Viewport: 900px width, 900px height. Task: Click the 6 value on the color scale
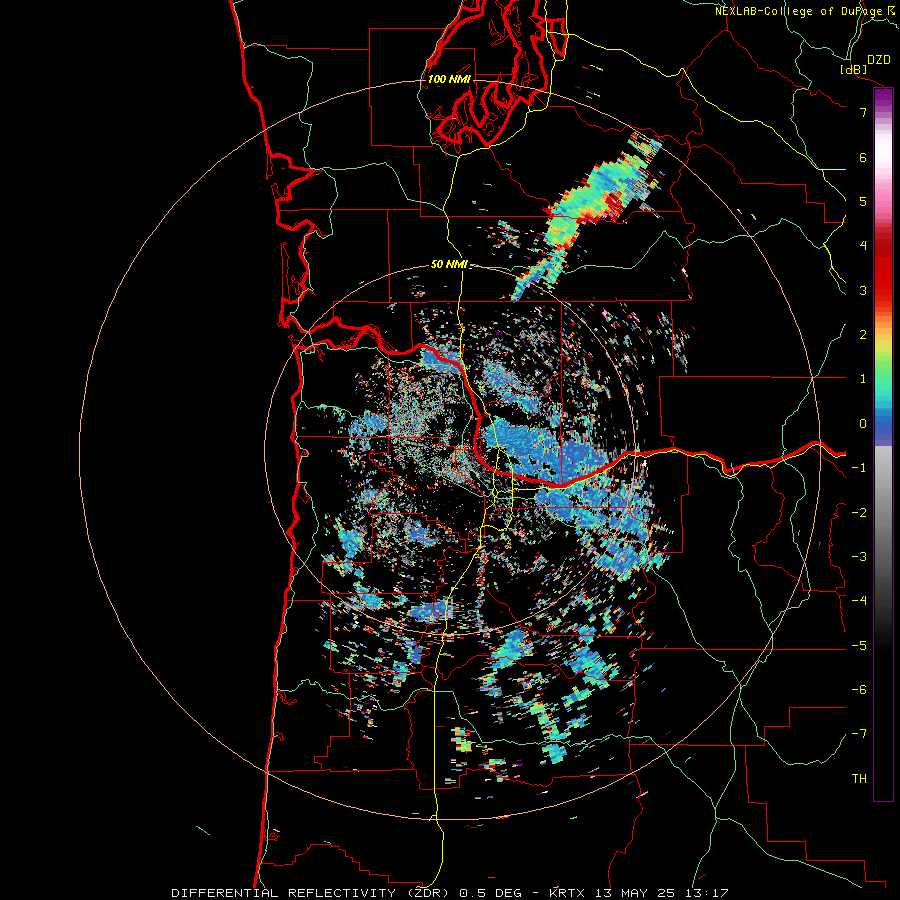coord(863,157)
